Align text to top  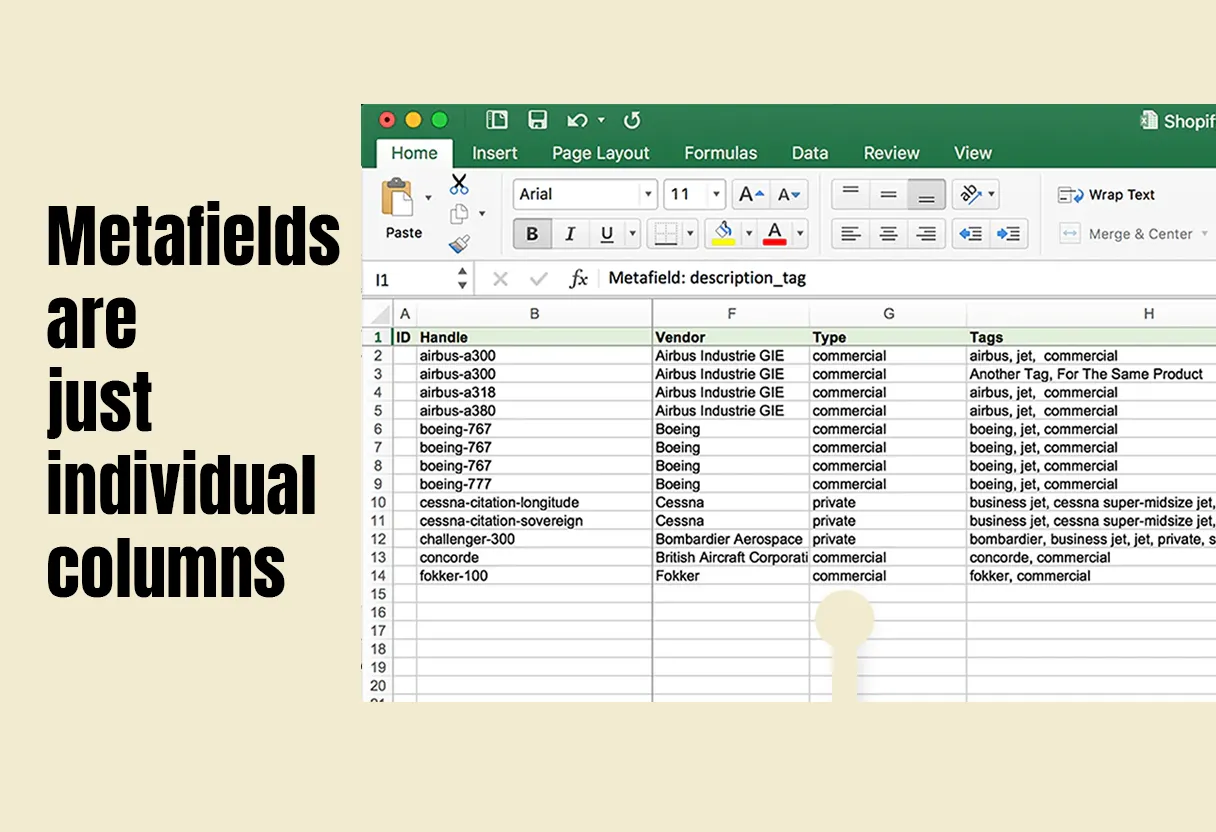[850, 194]
